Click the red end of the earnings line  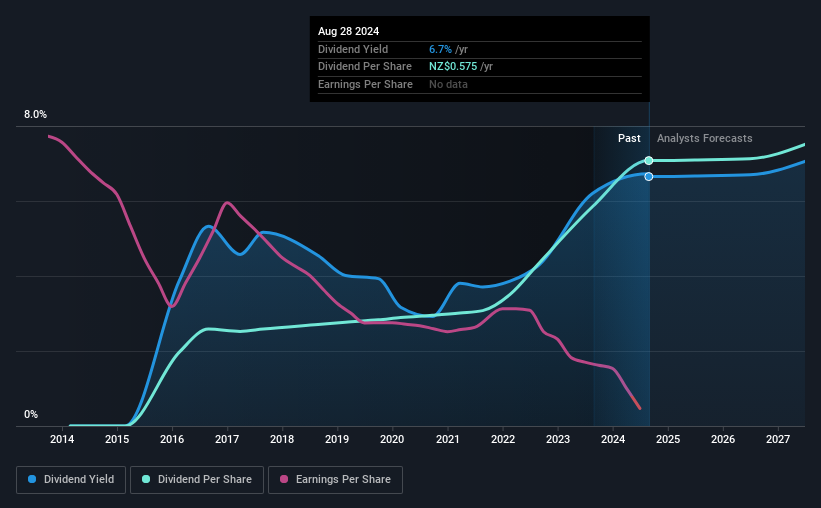pos(636,403)
